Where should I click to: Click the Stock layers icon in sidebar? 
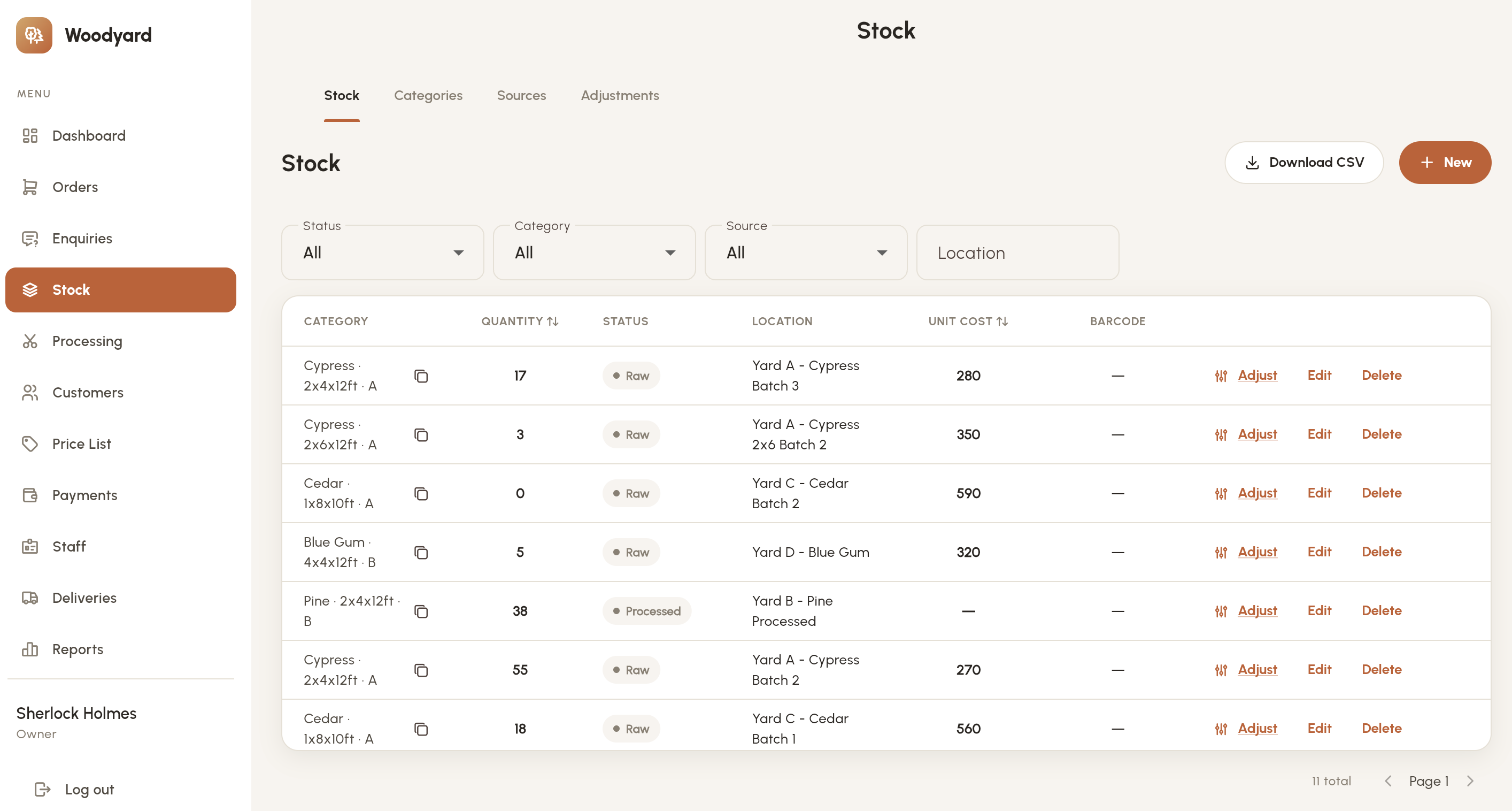(x=30, y=290)
